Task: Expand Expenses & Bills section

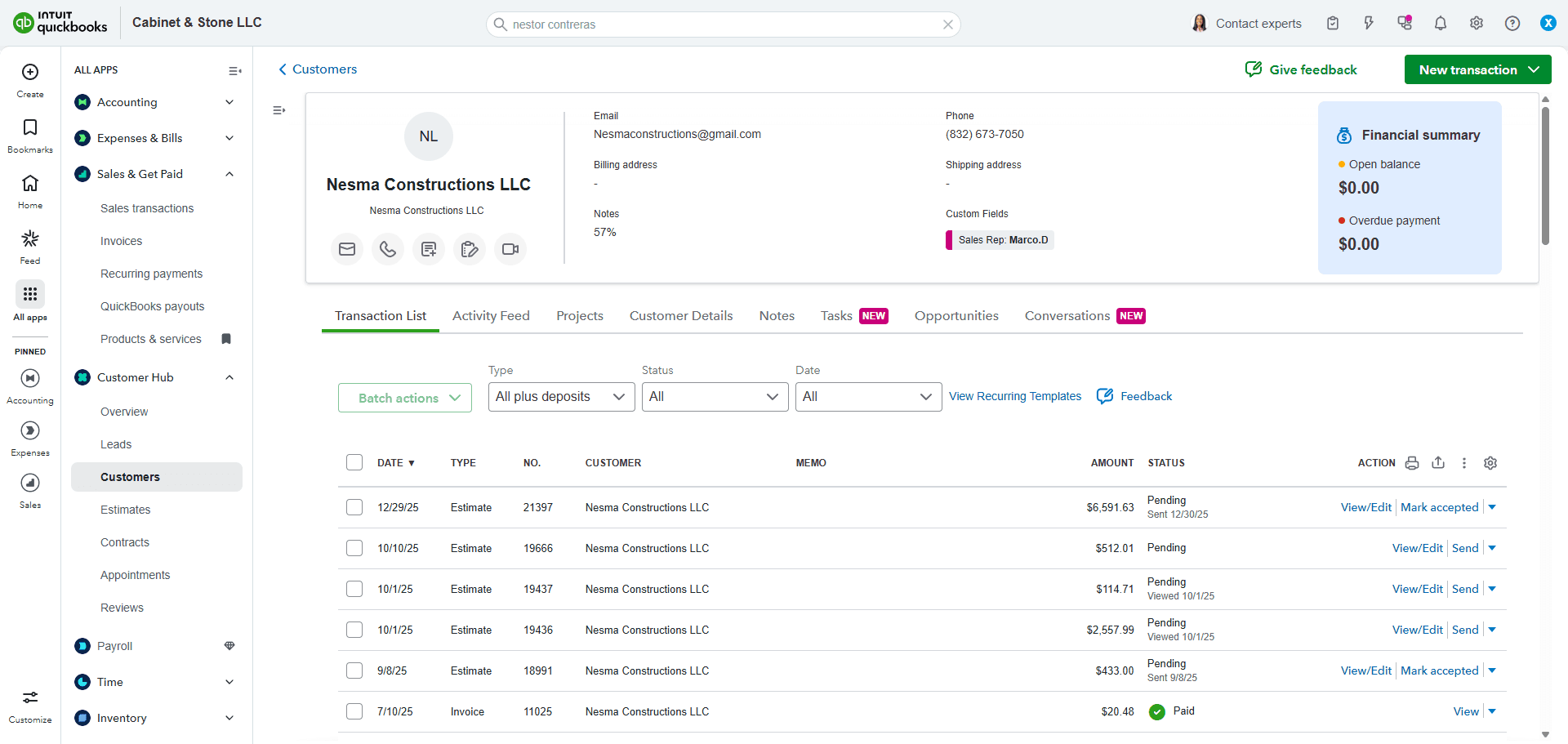Action: [x=229, y=138]
